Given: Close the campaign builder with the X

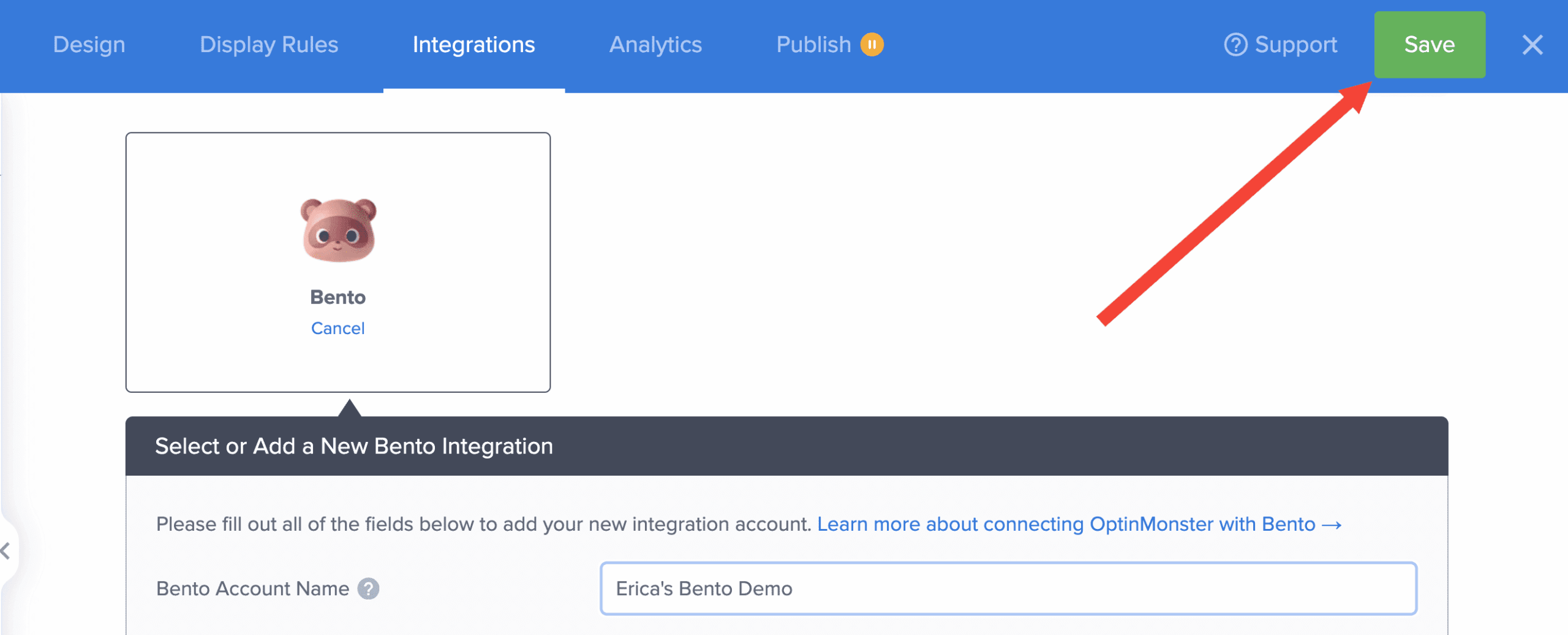Looking at the screenshot, I should click(x=1532, y=45).
